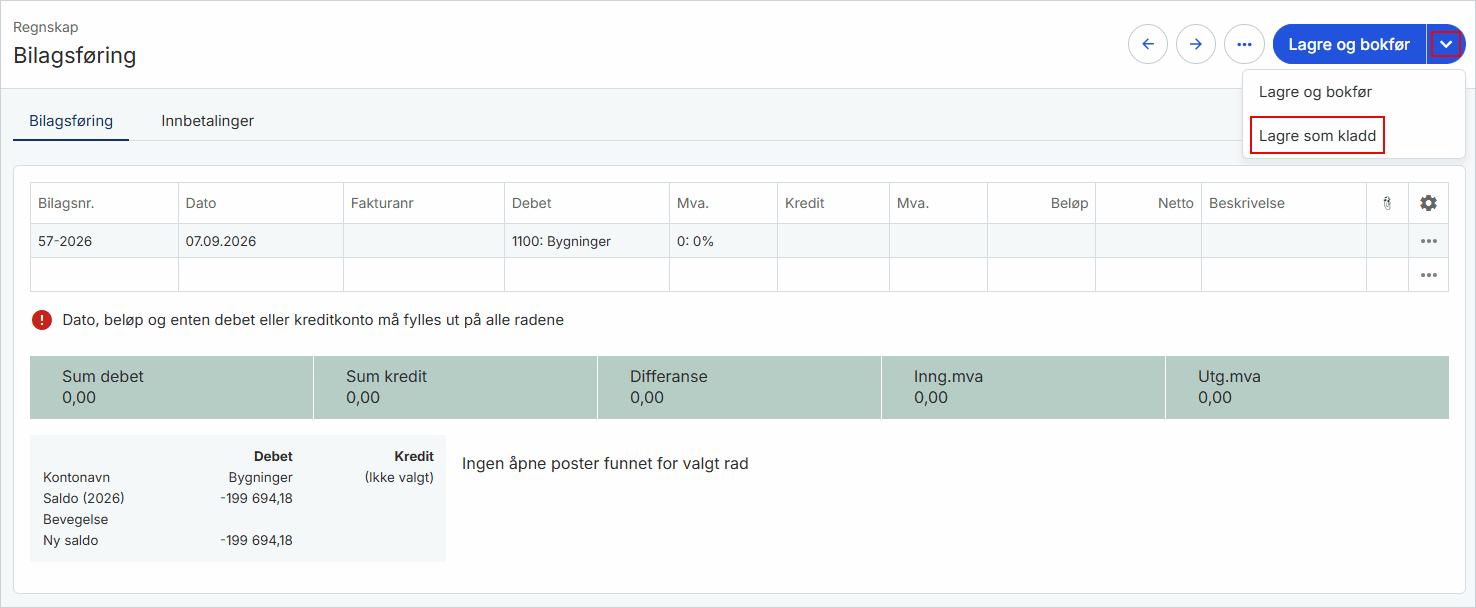Click the blue 'Lagre og bokfør' button
The height and width of the screenshot is (608, 1476).
1349,44
